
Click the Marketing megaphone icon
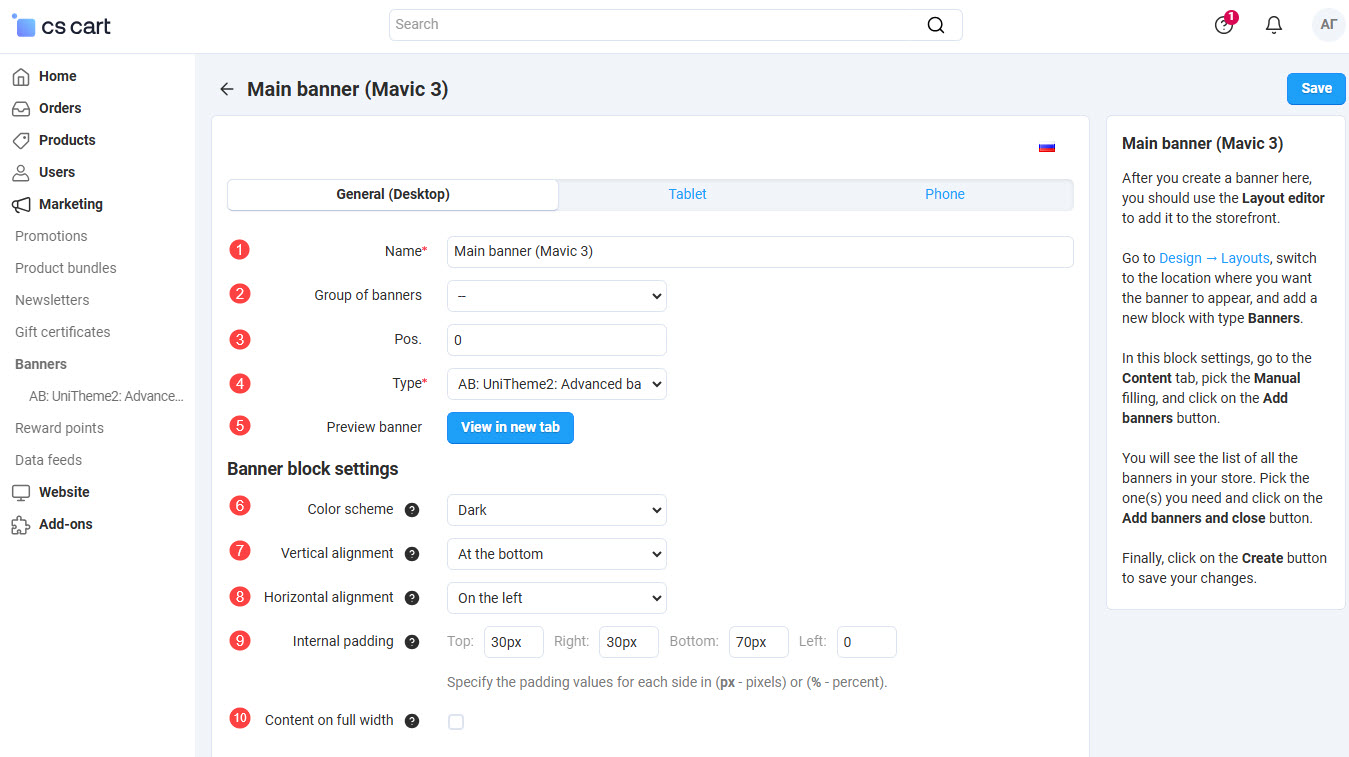21,204
